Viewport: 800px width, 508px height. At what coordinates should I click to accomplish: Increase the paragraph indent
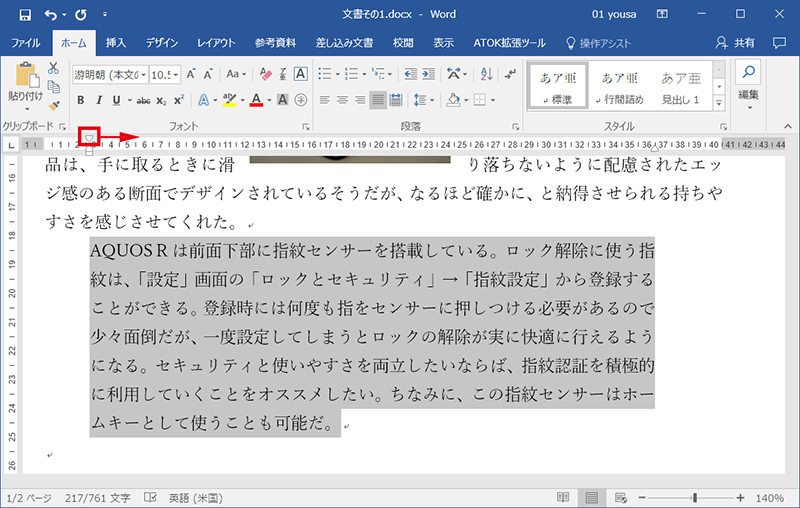429,74
